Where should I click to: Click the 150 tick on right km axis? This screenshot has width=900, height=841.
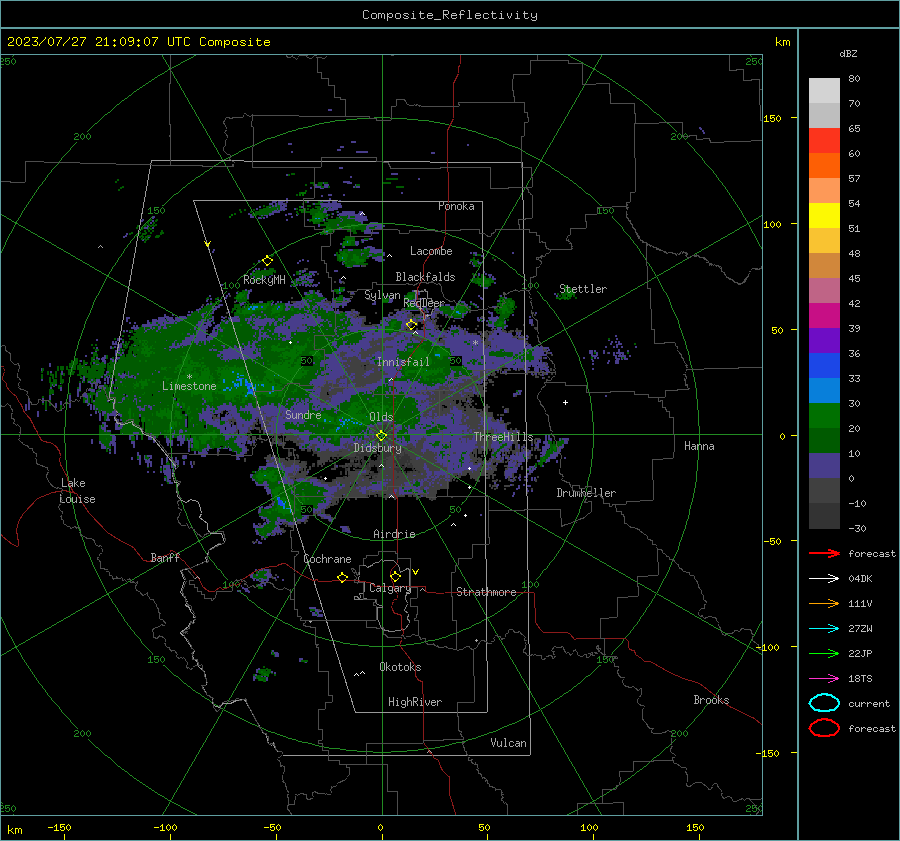pos(772,118)
